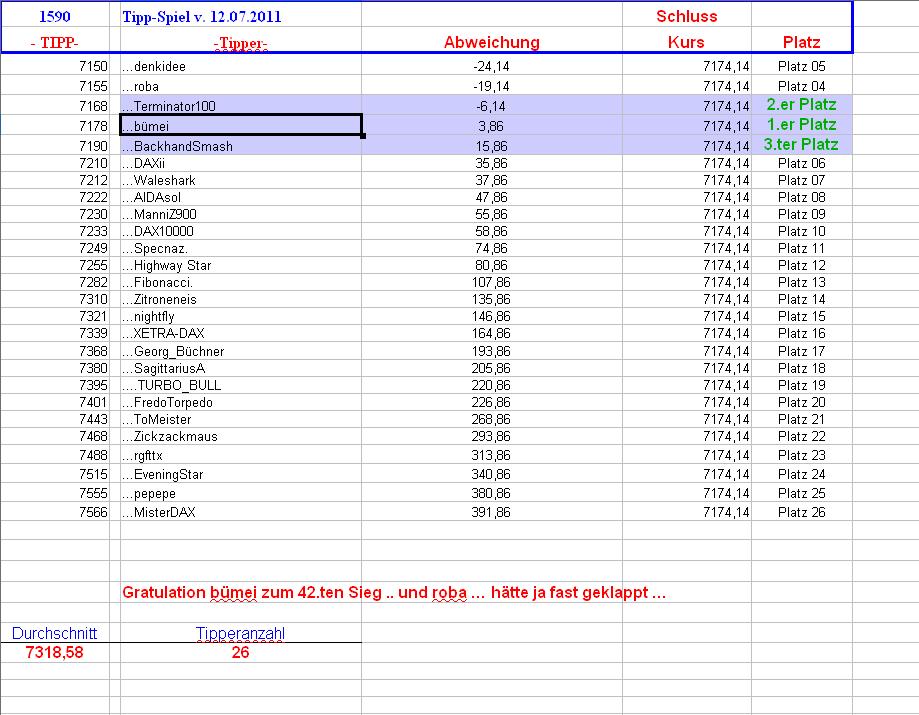Select the Platz column header

point(799,42)
